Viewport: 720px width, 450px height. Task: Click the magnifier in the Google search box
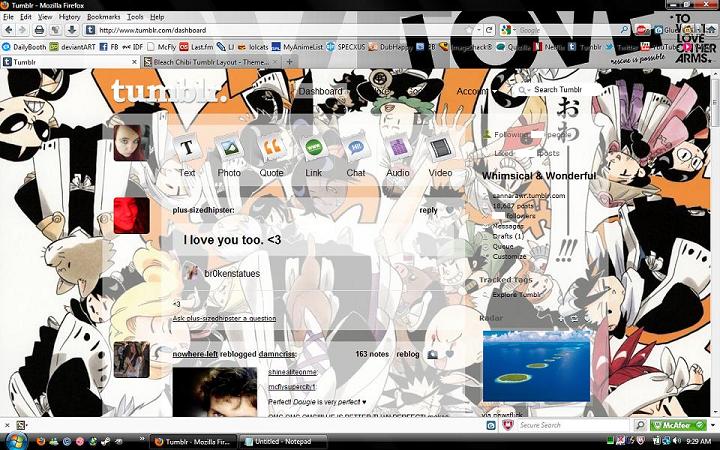[x=624, y=30]
